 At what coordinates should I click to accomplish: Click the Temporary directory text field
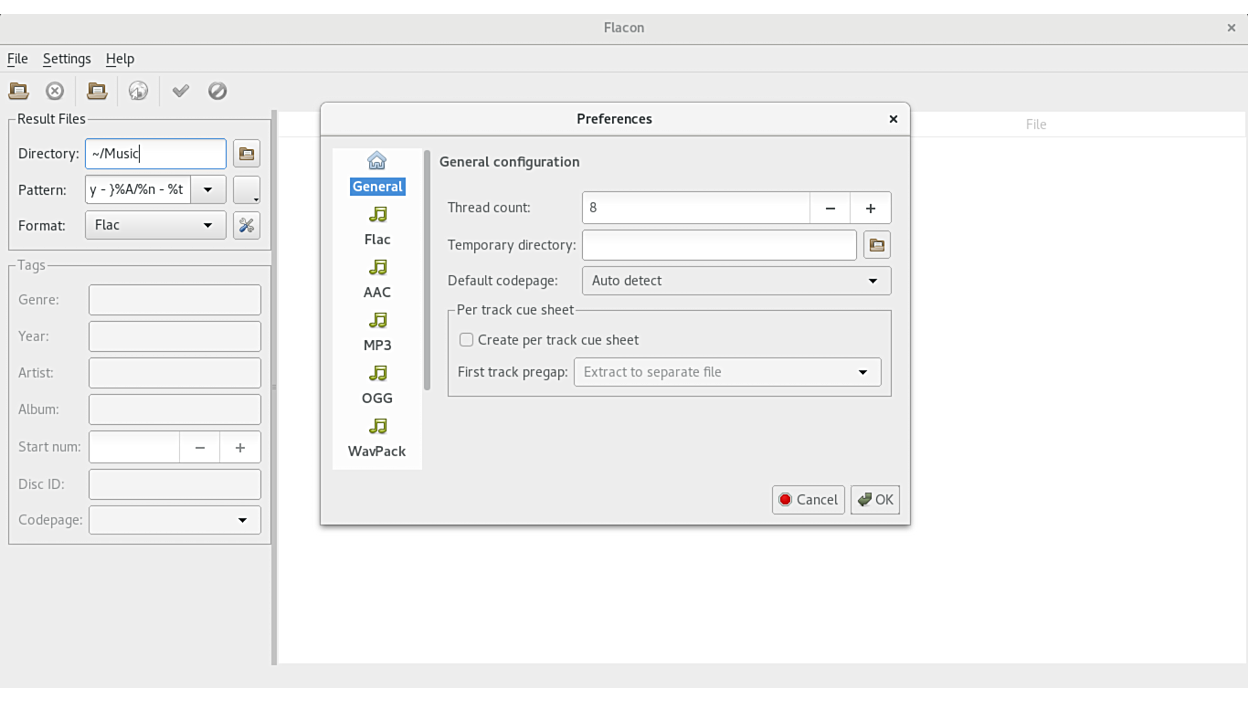coord(719,245)
